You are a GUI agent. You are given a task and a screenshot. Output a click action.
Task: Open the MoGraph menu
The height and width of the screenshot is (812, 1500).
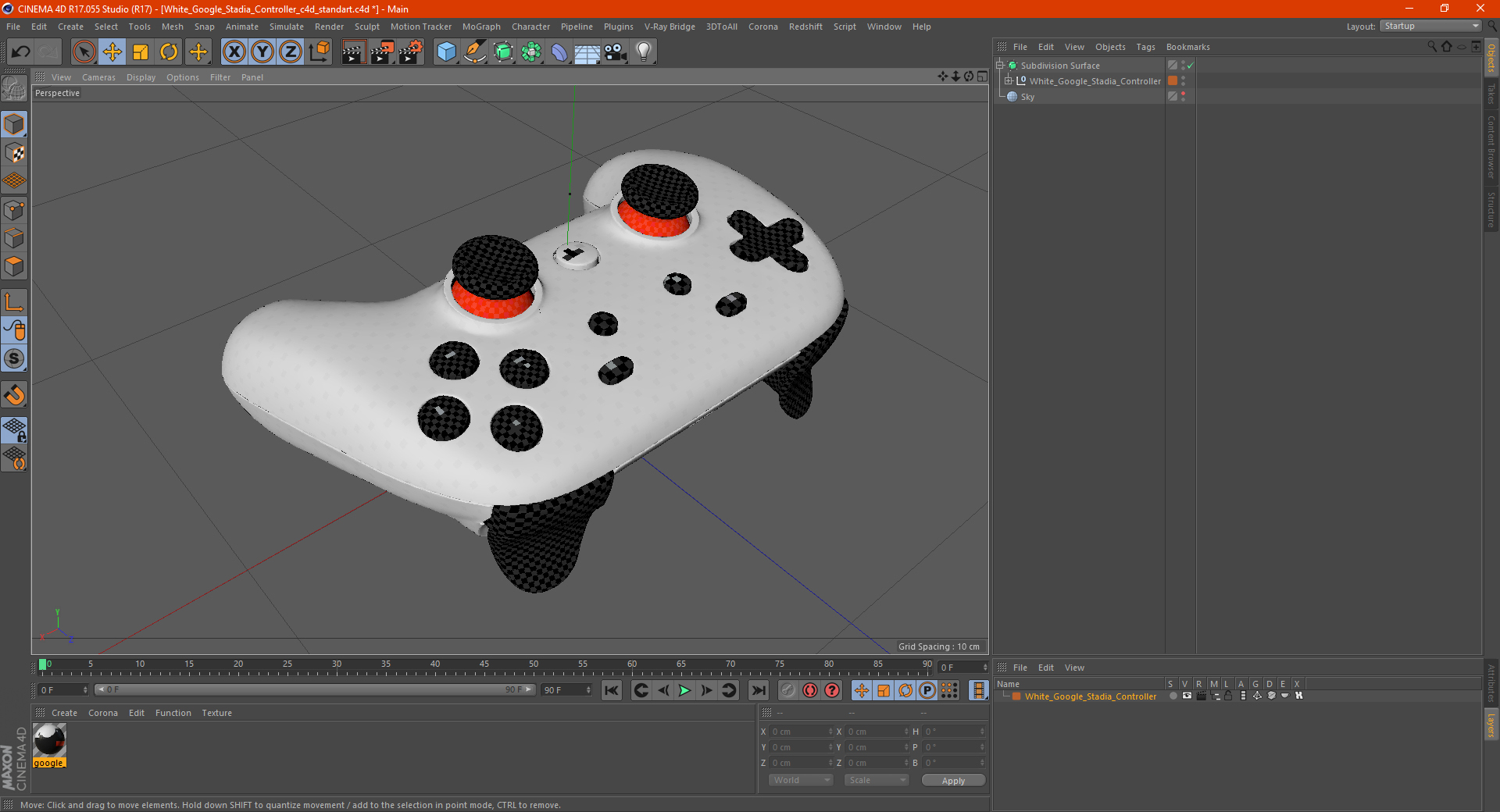click(481, 27)
